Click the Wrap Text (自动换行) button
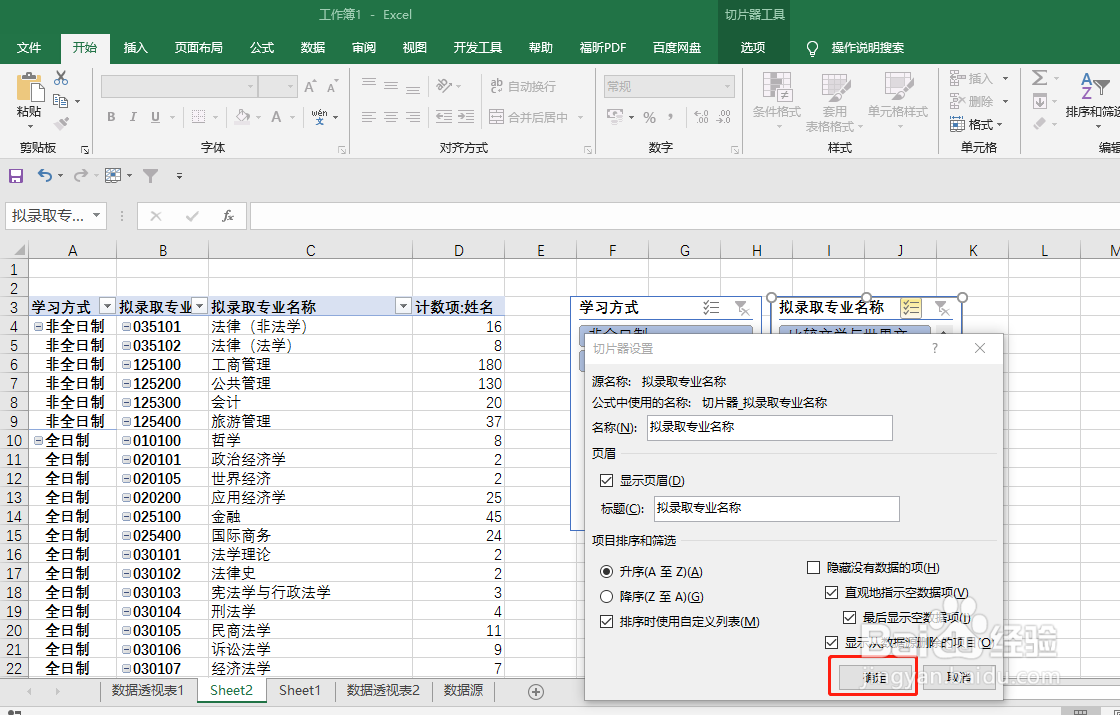Screen dimensions: 1120x715 522,86
